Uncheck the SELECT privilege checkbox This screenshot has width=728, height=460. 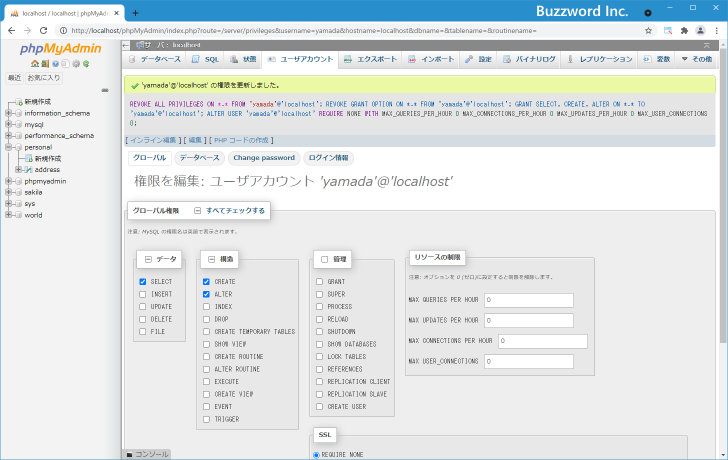144,282
